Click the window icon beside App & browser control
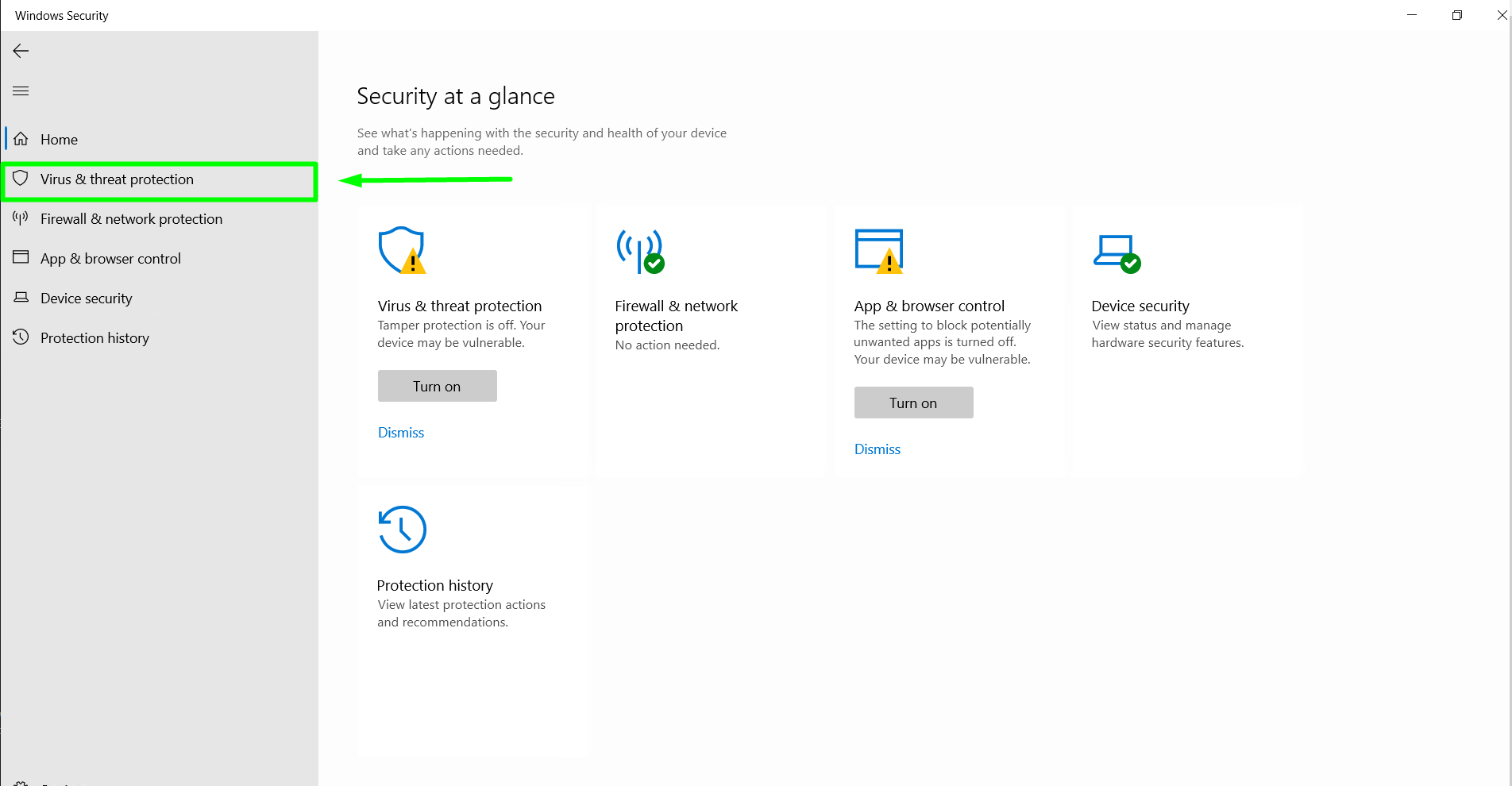Image resolution: width=1512 pixels, height=786 pixels. [x=21, y=257]
